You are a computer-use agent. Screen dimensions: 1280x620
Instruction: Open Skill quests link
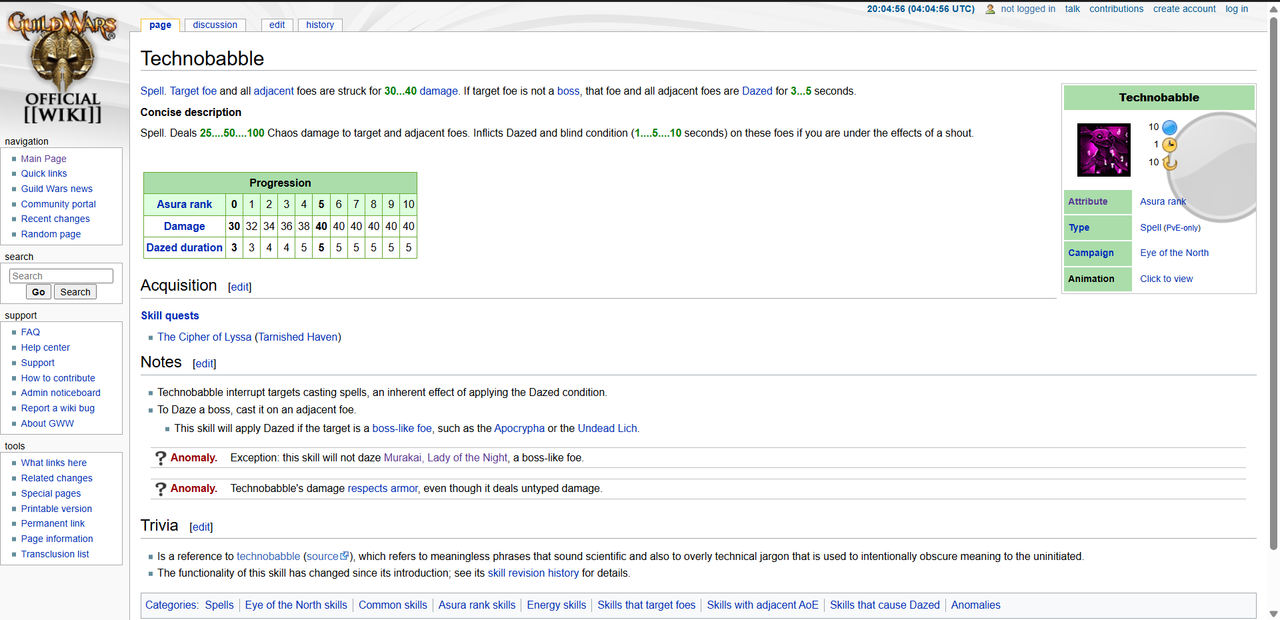tap(170, 316)
